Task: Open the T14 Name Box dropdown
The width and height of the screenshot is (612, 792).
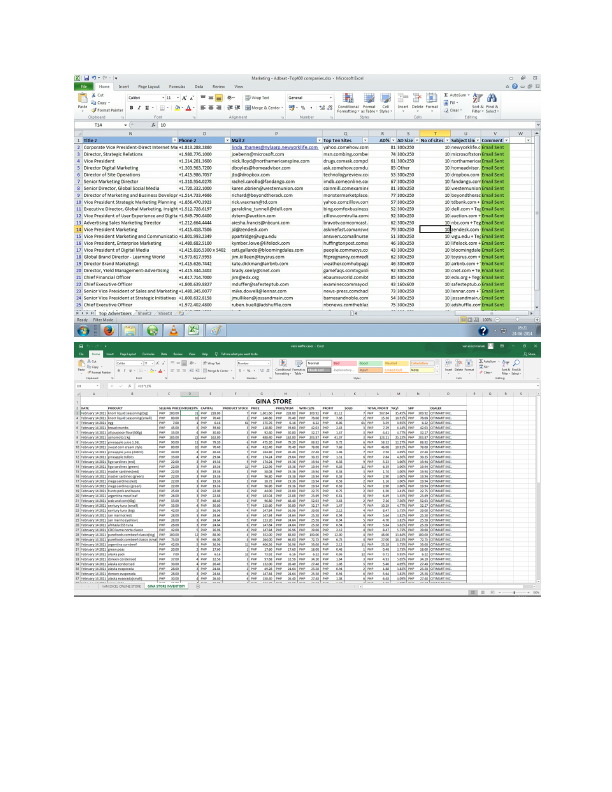Action: (125, 125)
